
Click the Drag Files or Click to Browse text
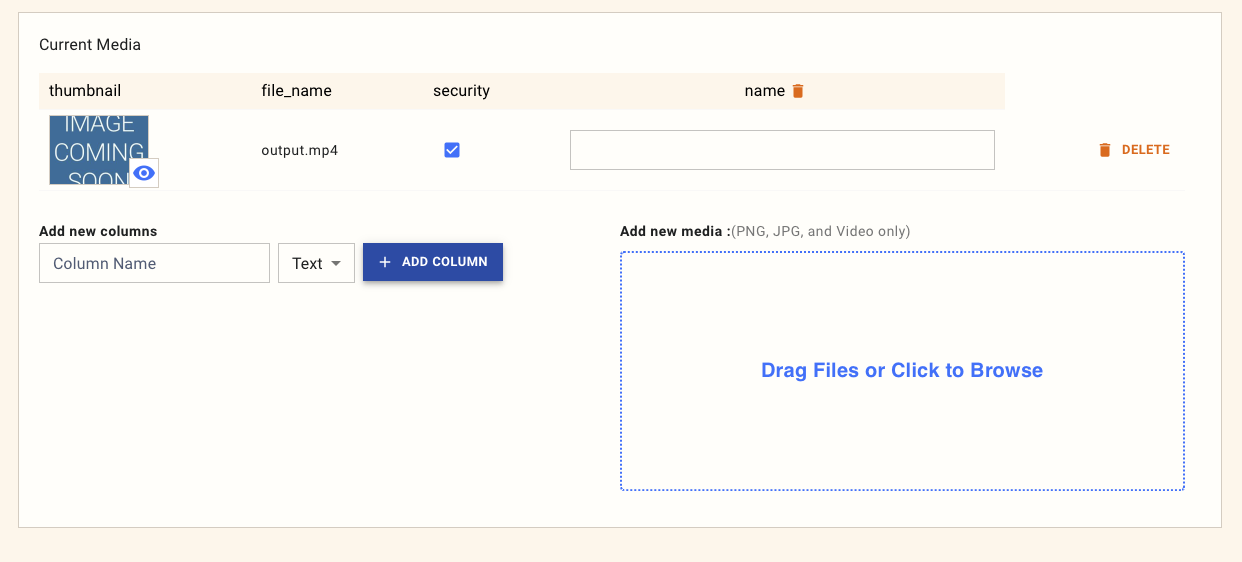pos(902,371)
